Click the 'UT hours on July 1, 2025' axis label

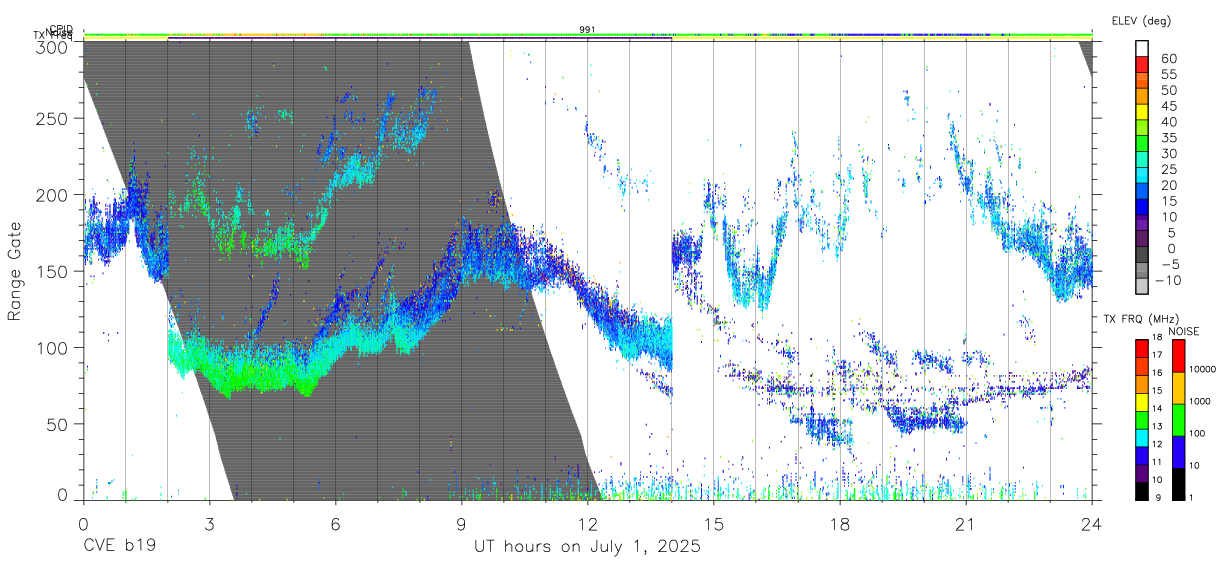587,547
